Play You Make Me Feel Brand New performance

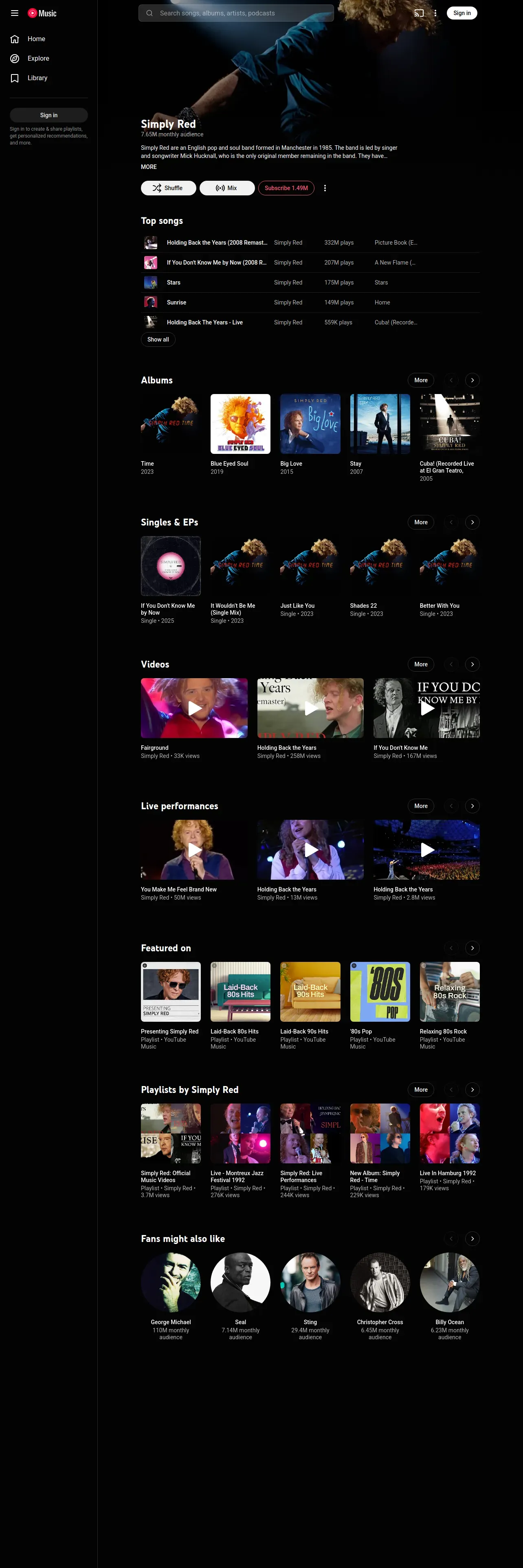(194, 850)
